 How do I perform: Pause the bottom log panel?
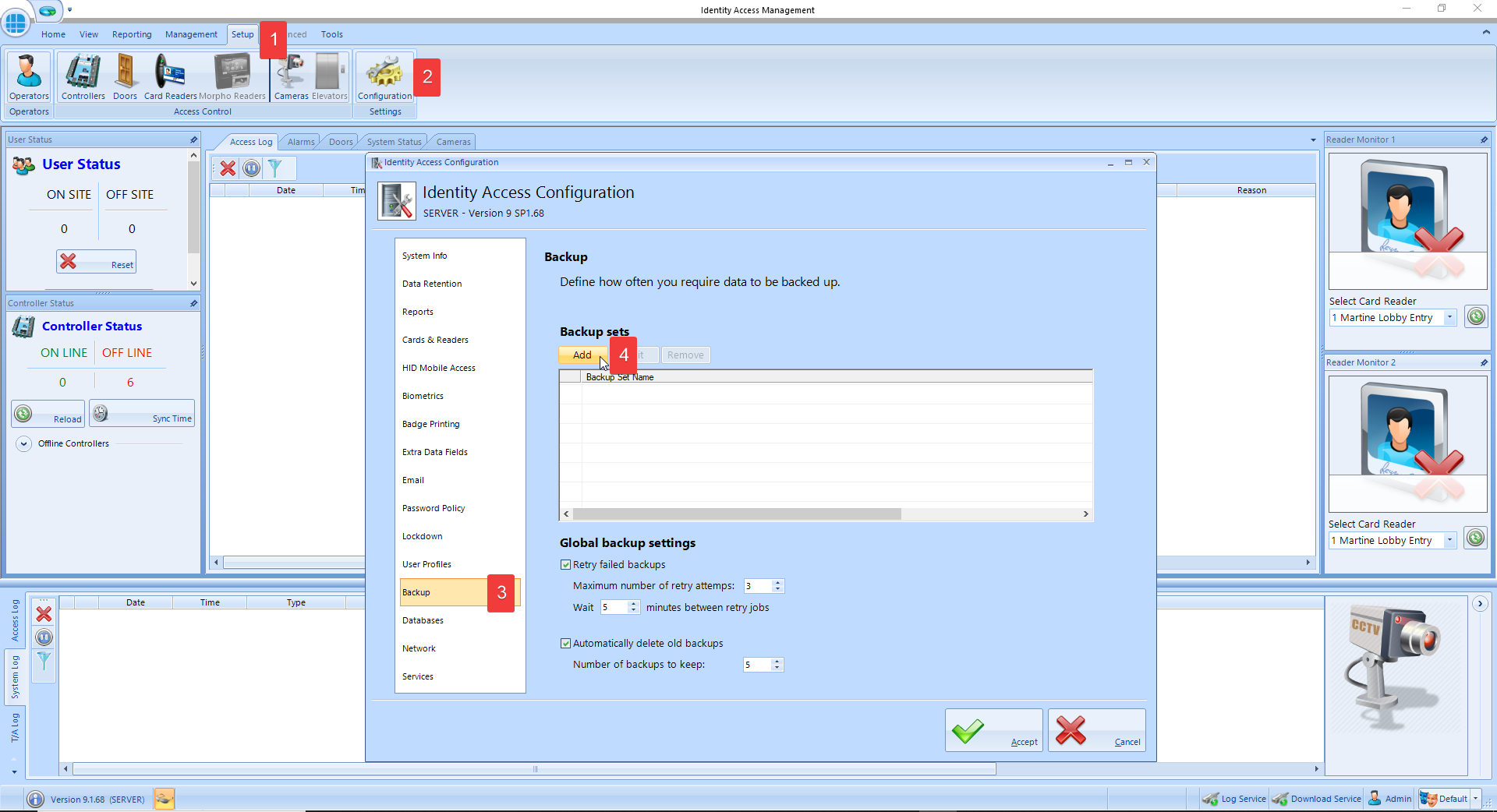[44, 637]
